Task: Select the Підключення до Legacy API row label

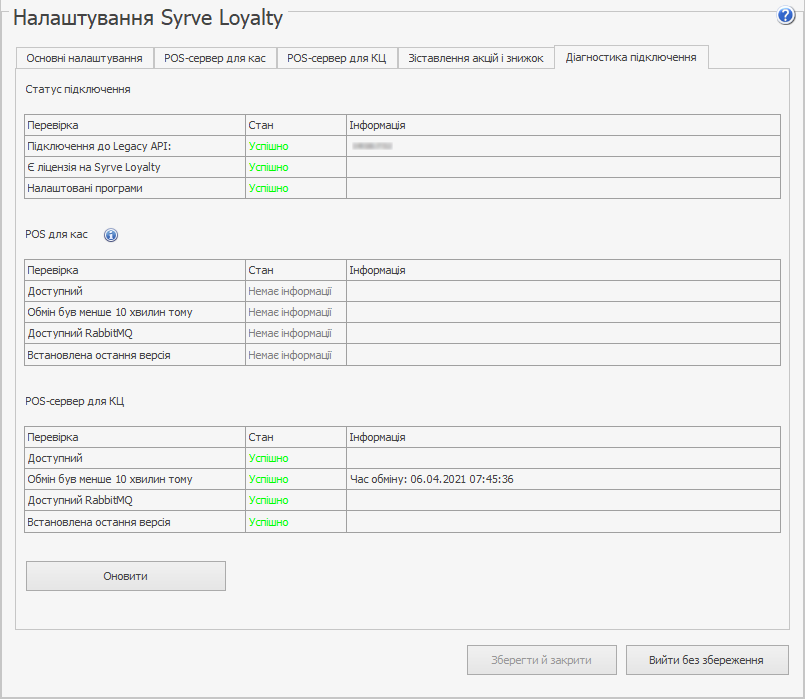Action: [x=99, y=146]
